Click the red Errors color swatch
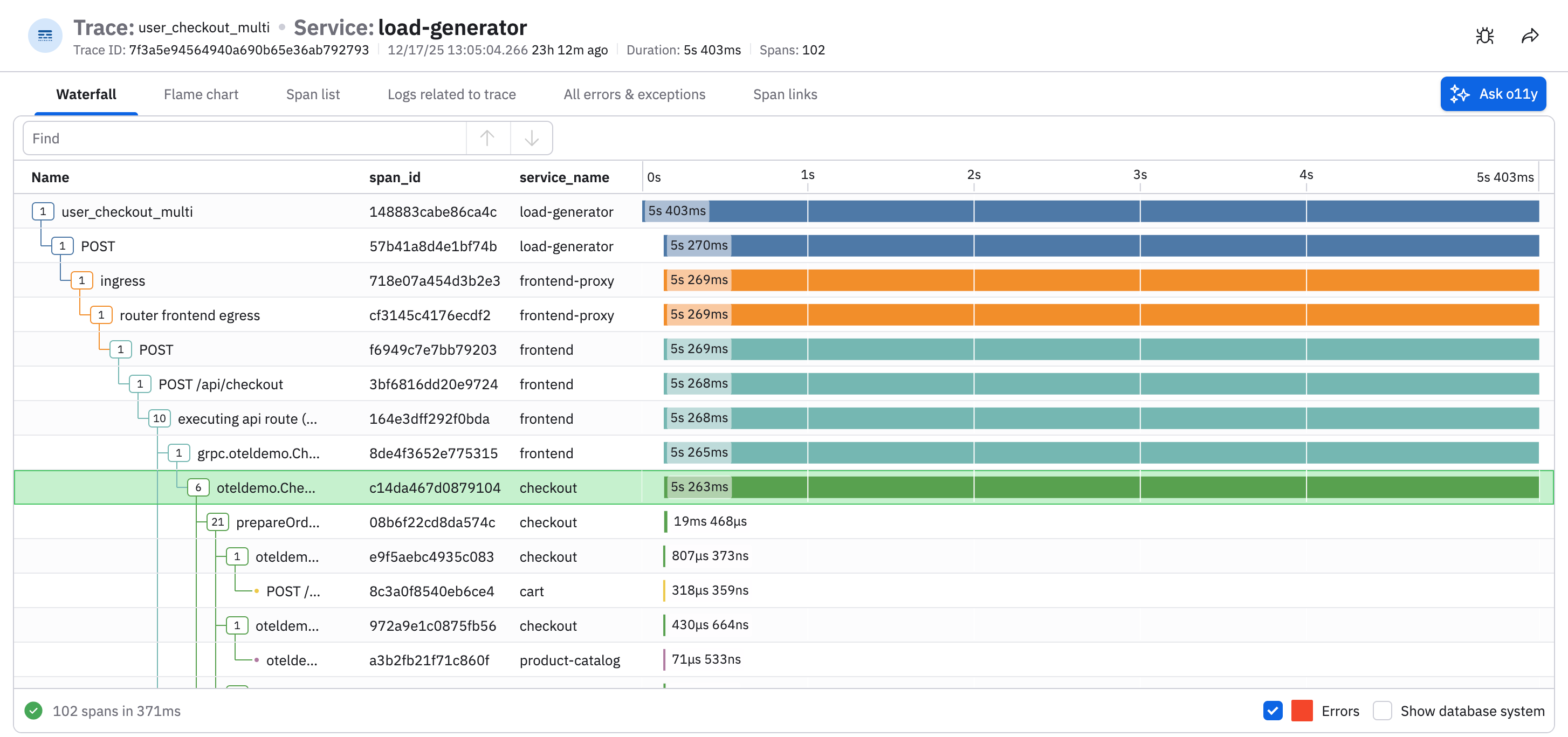 [x=1302, y=710]
